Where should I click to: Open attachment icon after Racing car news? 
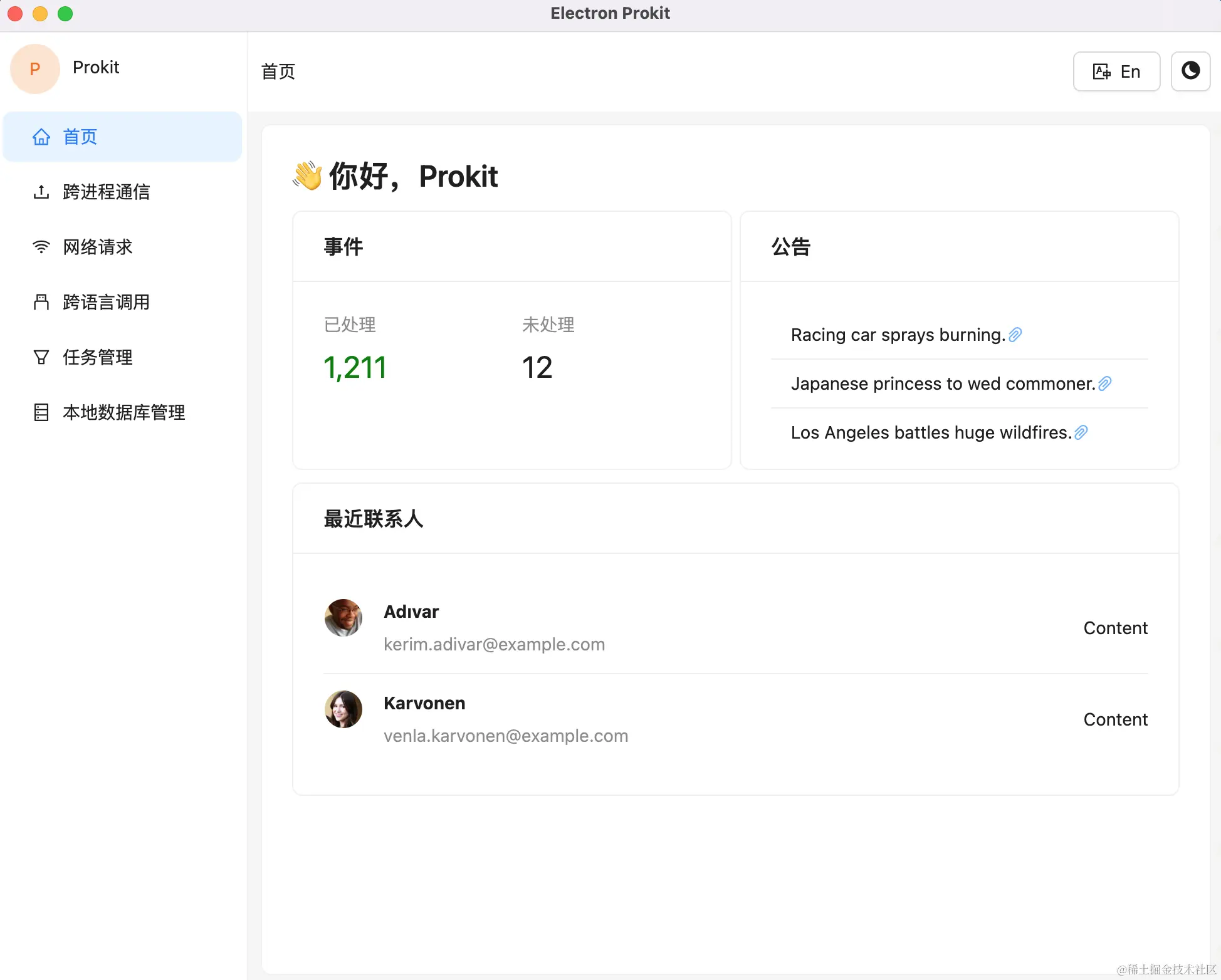1015,335
